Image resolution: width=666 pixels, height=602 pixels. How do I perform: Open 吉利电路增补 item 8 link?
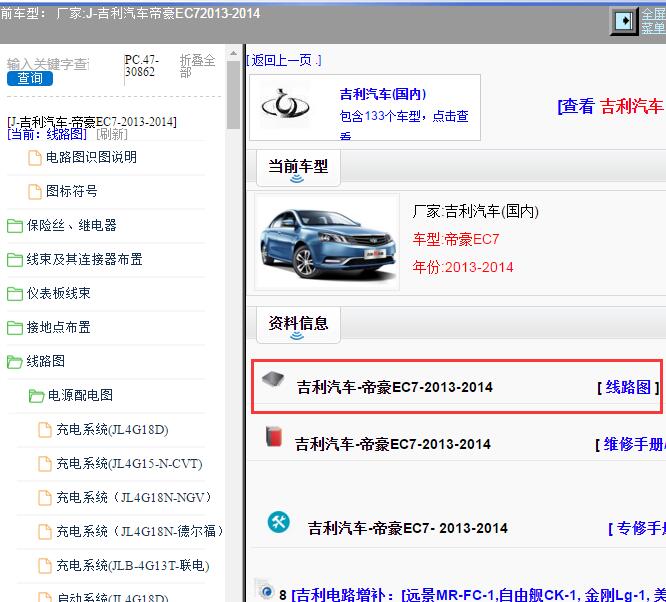[478, 594]
